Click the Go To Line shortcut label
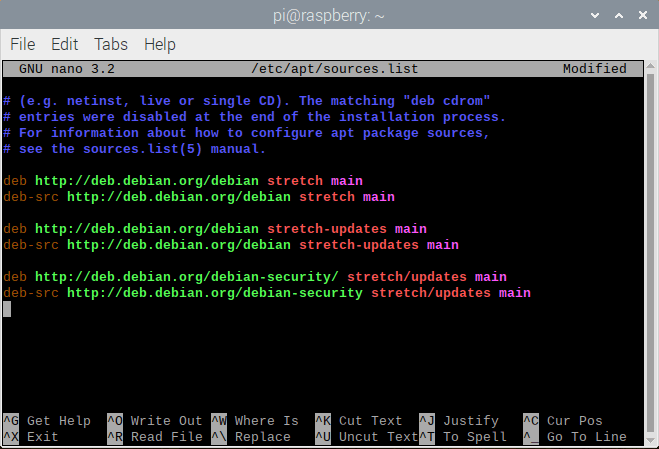 click(586, 437)
